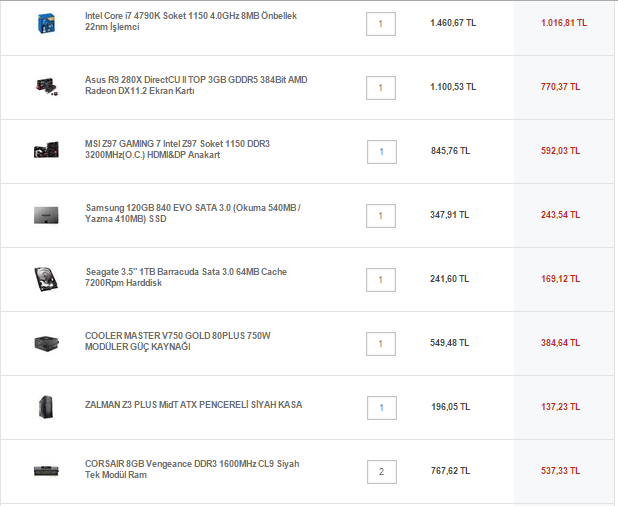Image resolution: width=618 pixels, height=506 pixels.
Task: Focus the quantity box for Corsair Vengeance RAM
Action: [x=381, y=471]
